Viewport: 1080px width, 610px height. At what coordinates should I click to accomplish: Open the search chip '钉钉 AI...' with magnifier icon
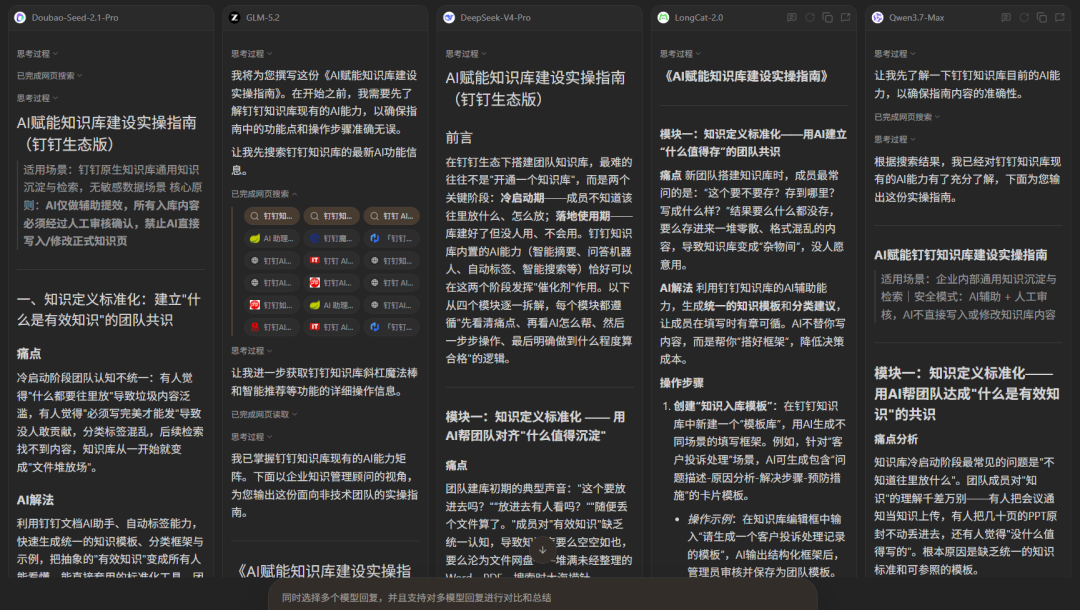click(x=391, y=216)
